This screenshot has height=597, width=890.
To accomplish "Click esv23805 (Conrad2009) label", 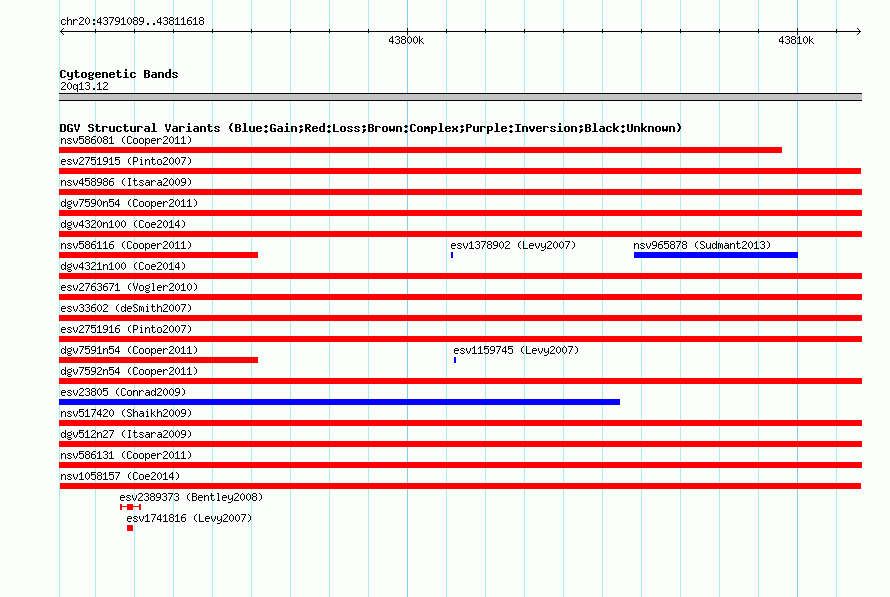I will coord(123,392).
